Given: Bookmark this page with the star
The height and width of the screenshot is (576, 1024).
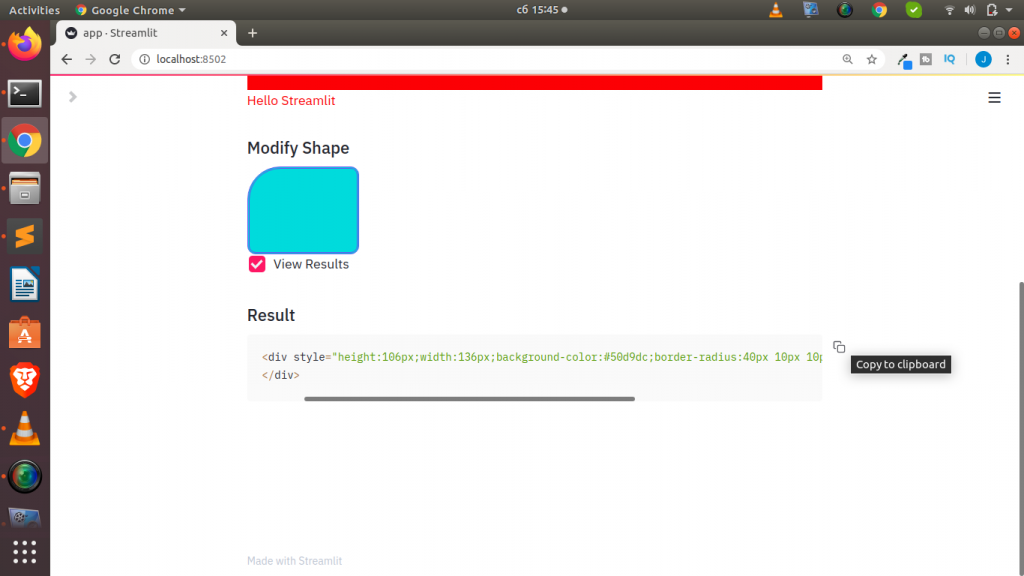Looking at the screenshot, I should pyautogui.click(x=871, y=59).
